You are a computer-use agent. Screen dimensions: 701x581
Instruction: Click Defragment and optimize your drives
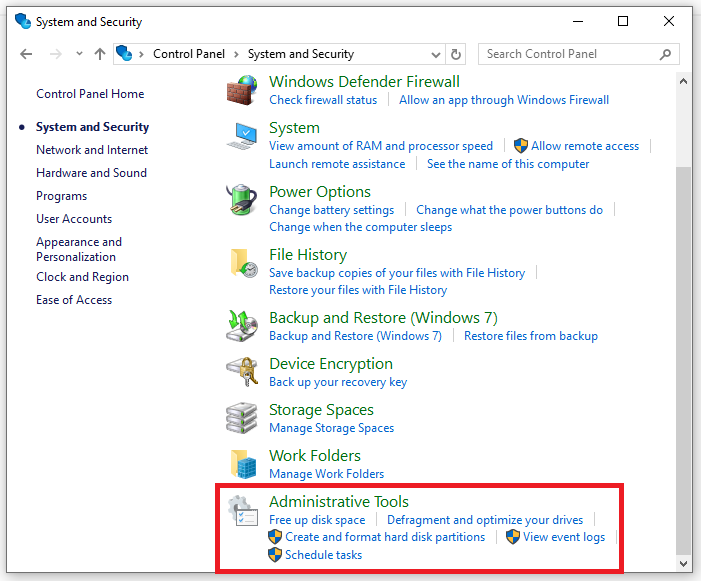point(485,520)
